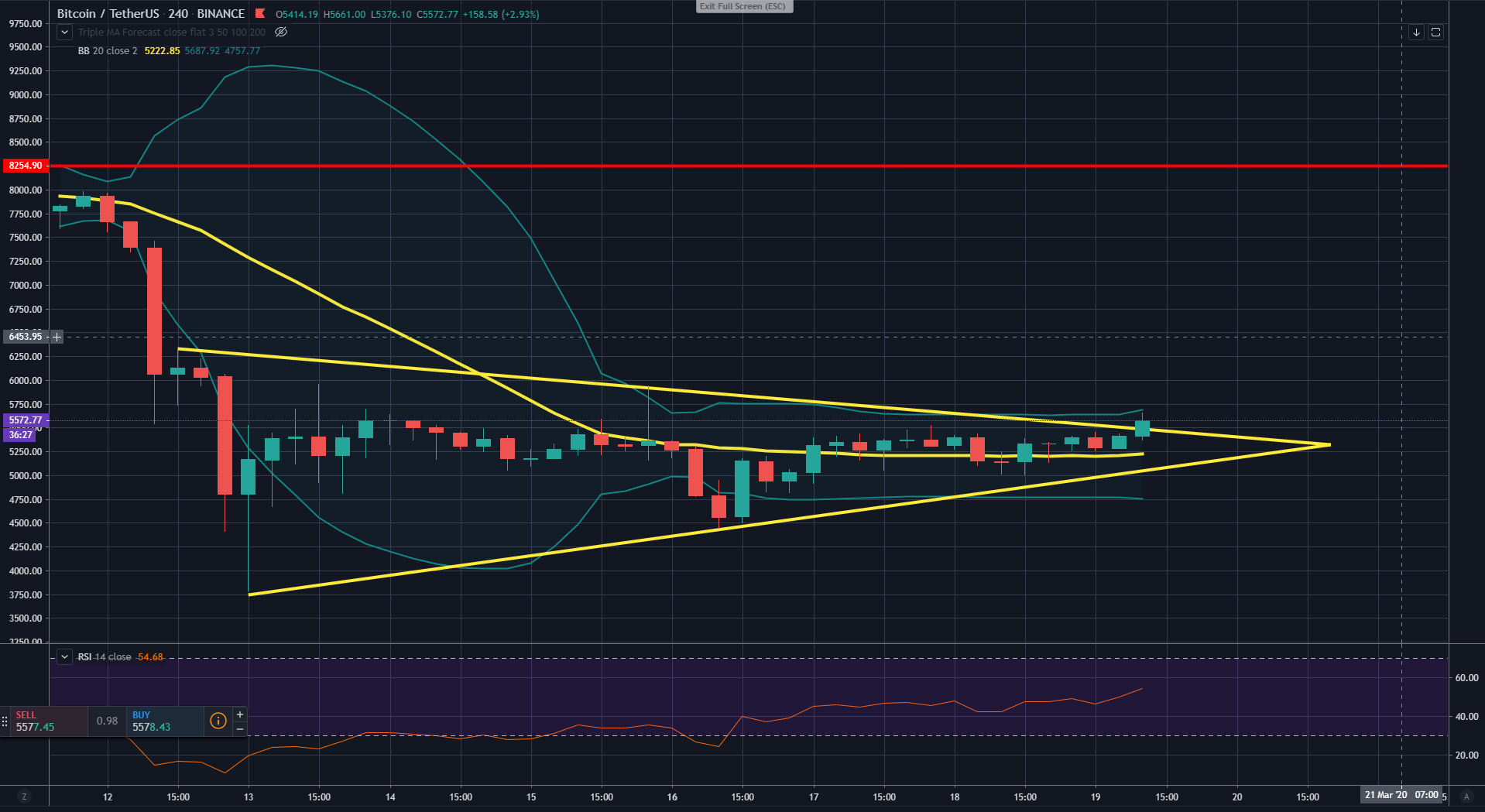Collapse the main chart indicator legend
The width and height of the screenshot is (1485, 812).
(65, 33)
